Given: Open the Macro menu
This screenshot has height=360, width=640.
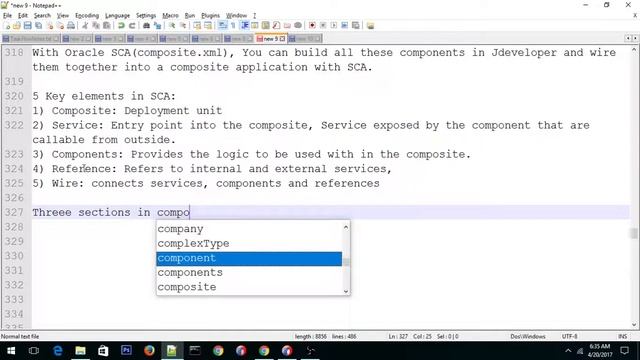Looking at the screenshot, I should pos(170,16).
